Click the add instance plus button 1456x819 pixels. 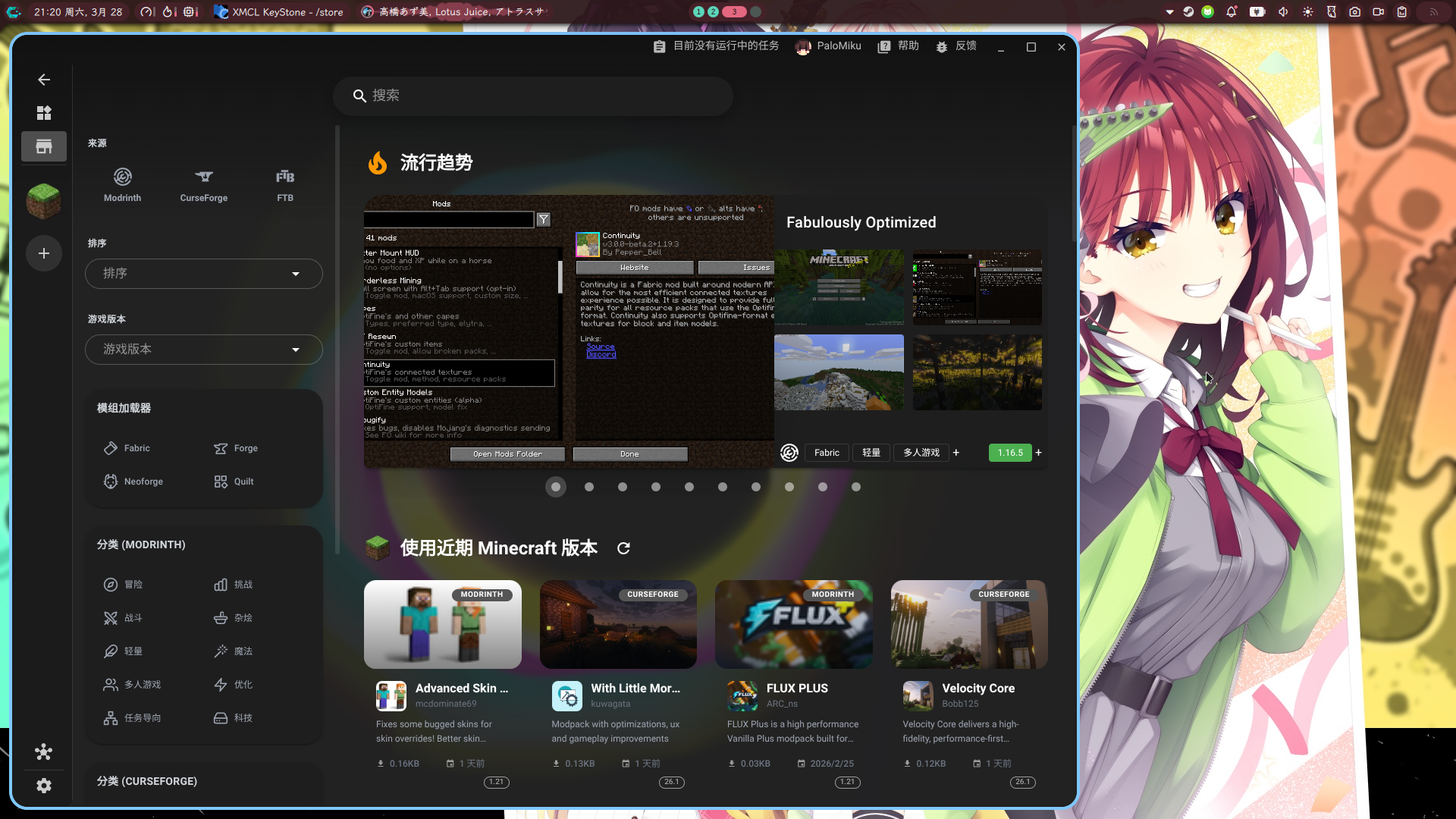tap(44, 253)
